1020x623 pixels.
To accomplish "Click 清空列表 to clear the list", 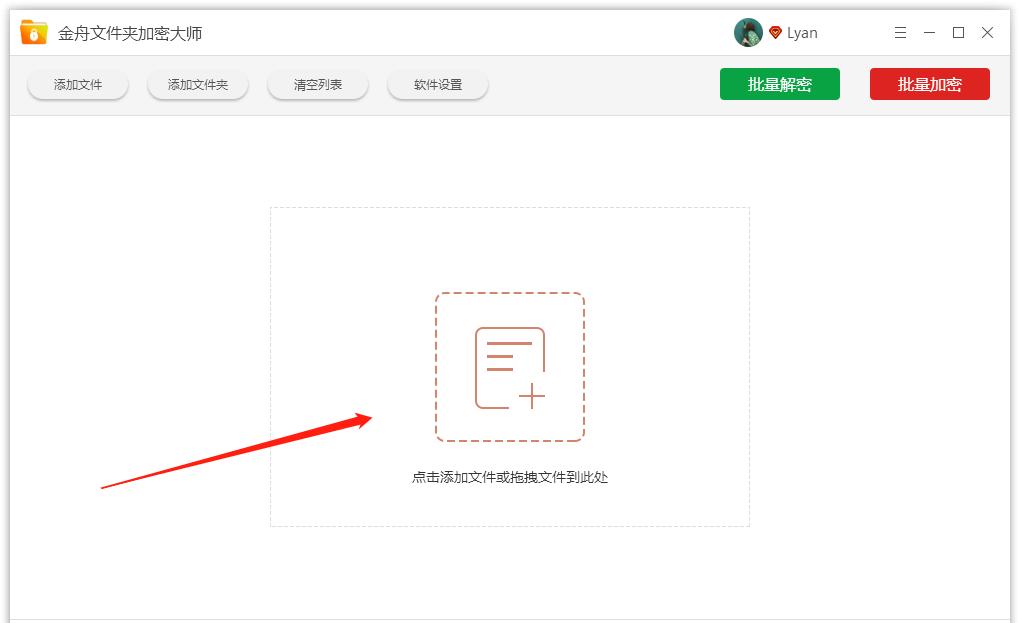I will tap(317, 85).
